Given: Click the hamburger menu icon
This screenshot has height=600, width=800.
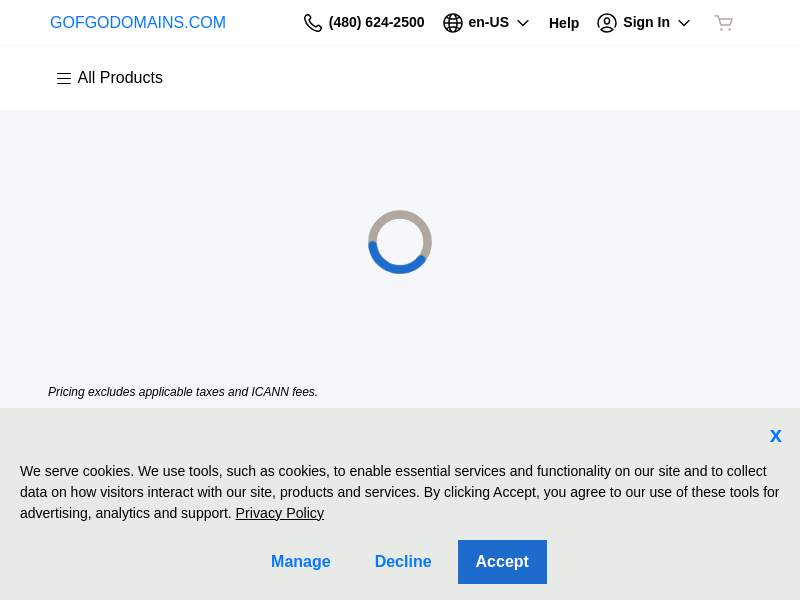Looking at the screenshot, I should coord(64,78).
